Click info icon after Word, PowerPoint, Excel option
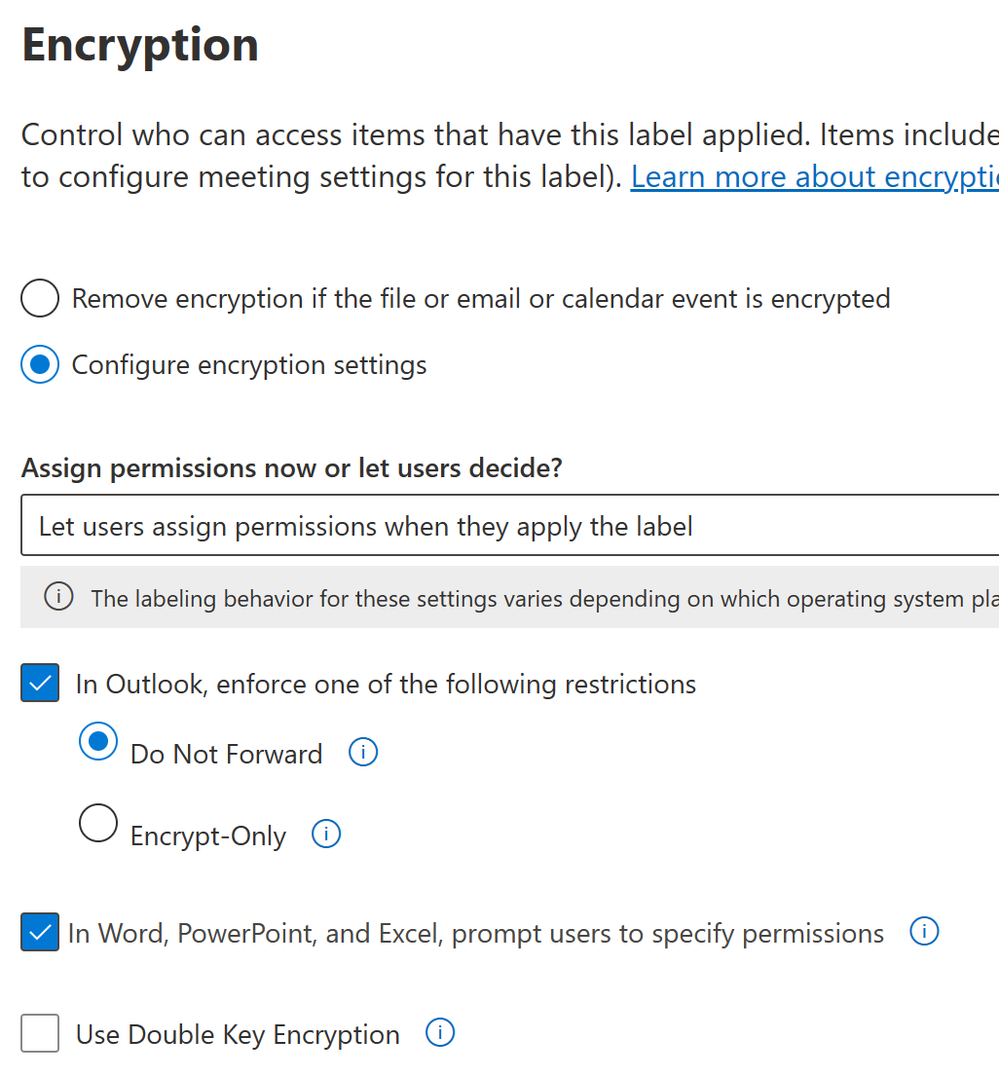 924,932
